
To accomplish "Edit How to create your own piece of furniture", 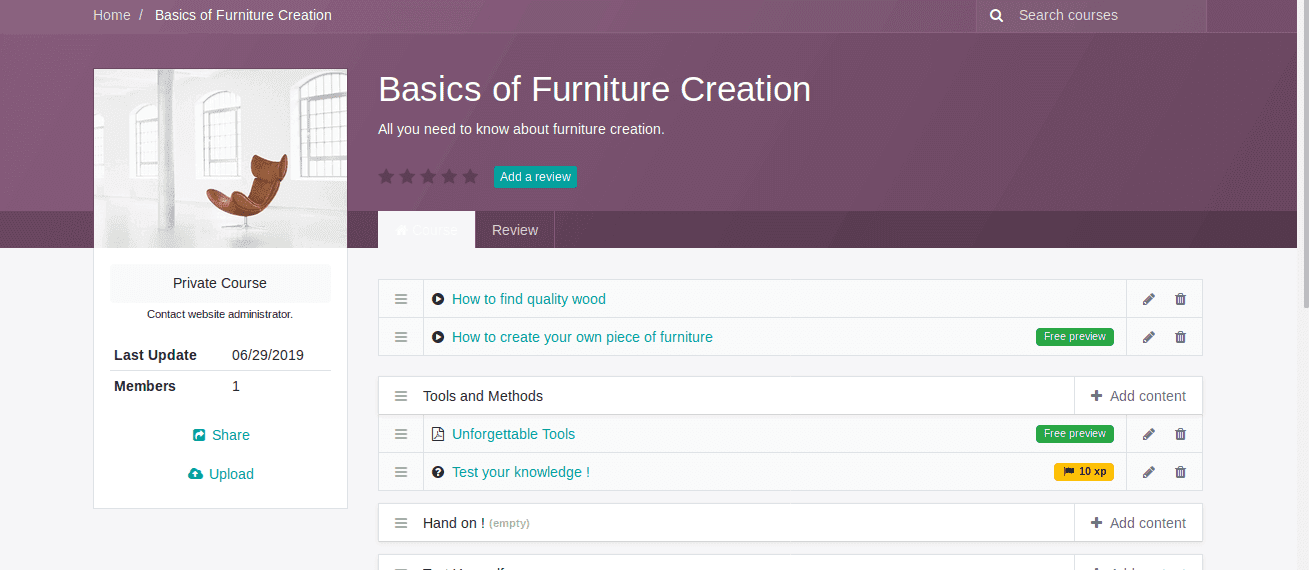I will click(1149, 337).
